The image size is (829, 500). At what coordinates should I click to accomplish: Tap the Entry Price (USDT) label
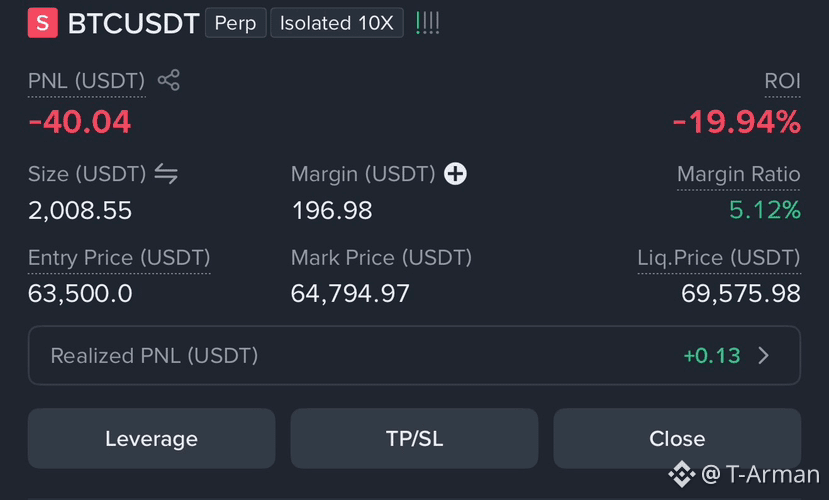(119, 258)
